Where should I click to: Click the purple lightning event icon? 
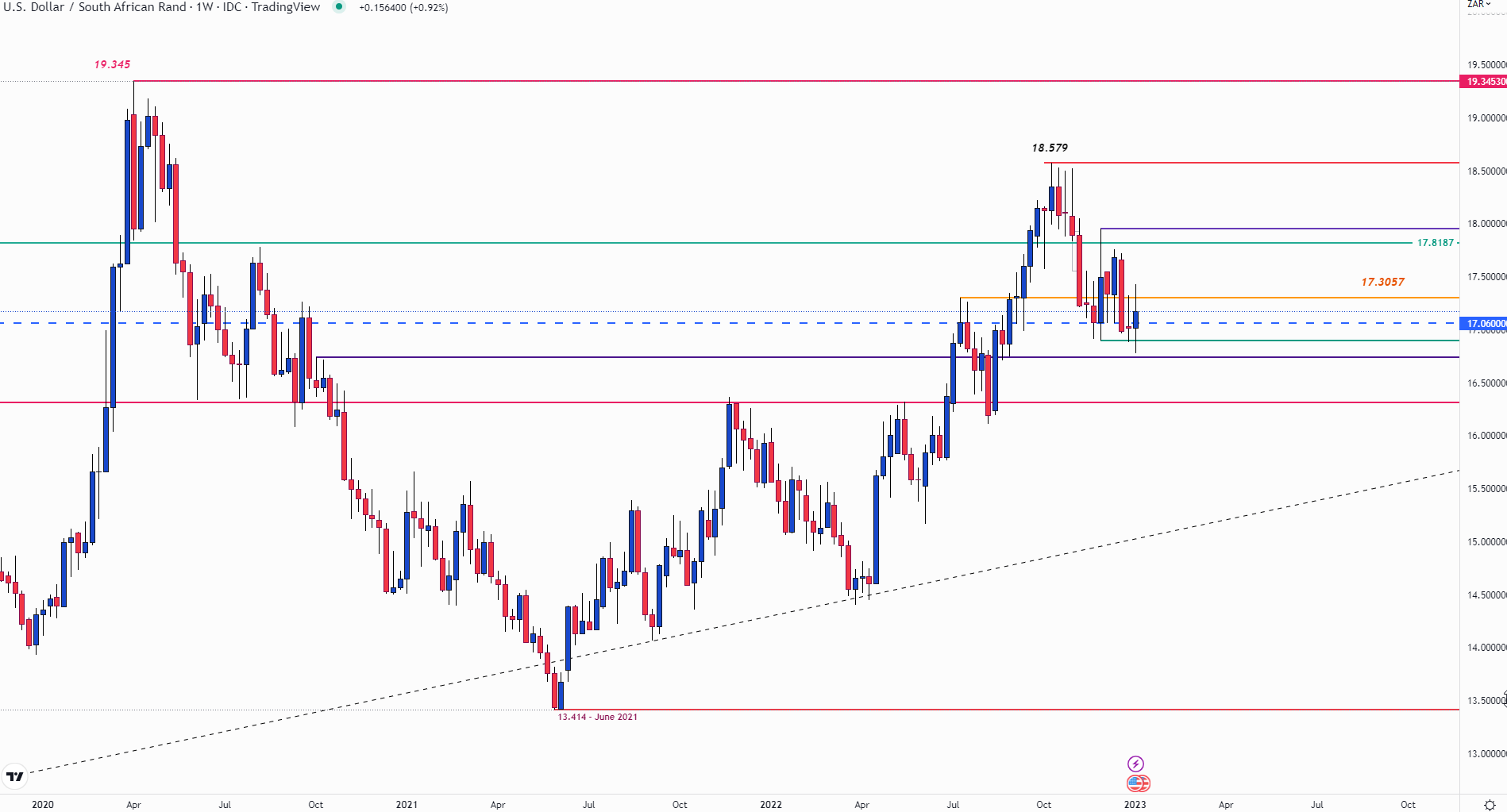[x=1135, y=764]
